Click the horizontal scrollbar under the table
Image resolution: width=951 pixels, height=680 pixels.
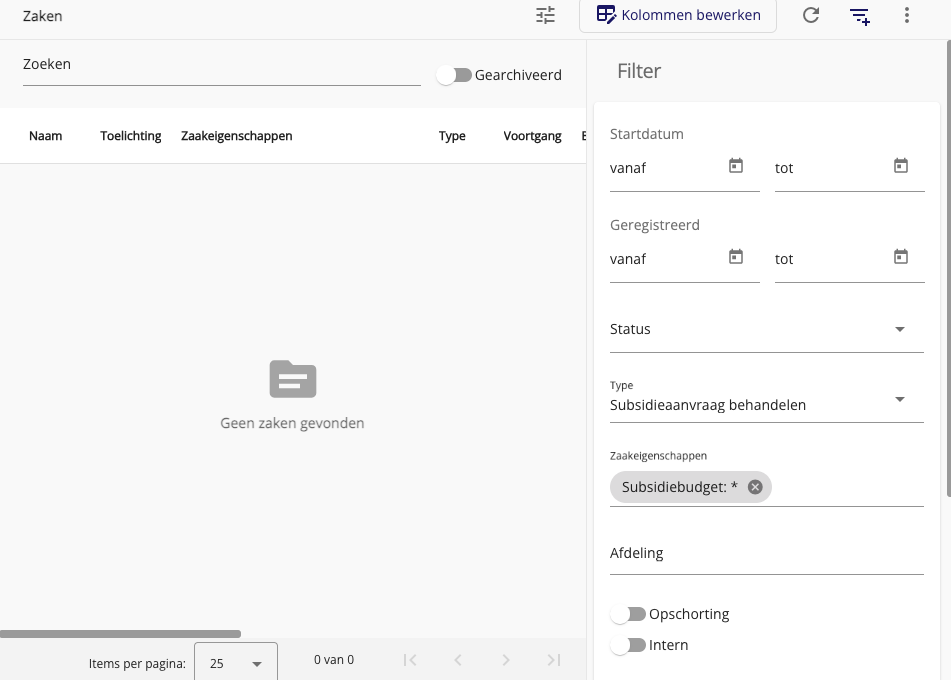point(120,634)
